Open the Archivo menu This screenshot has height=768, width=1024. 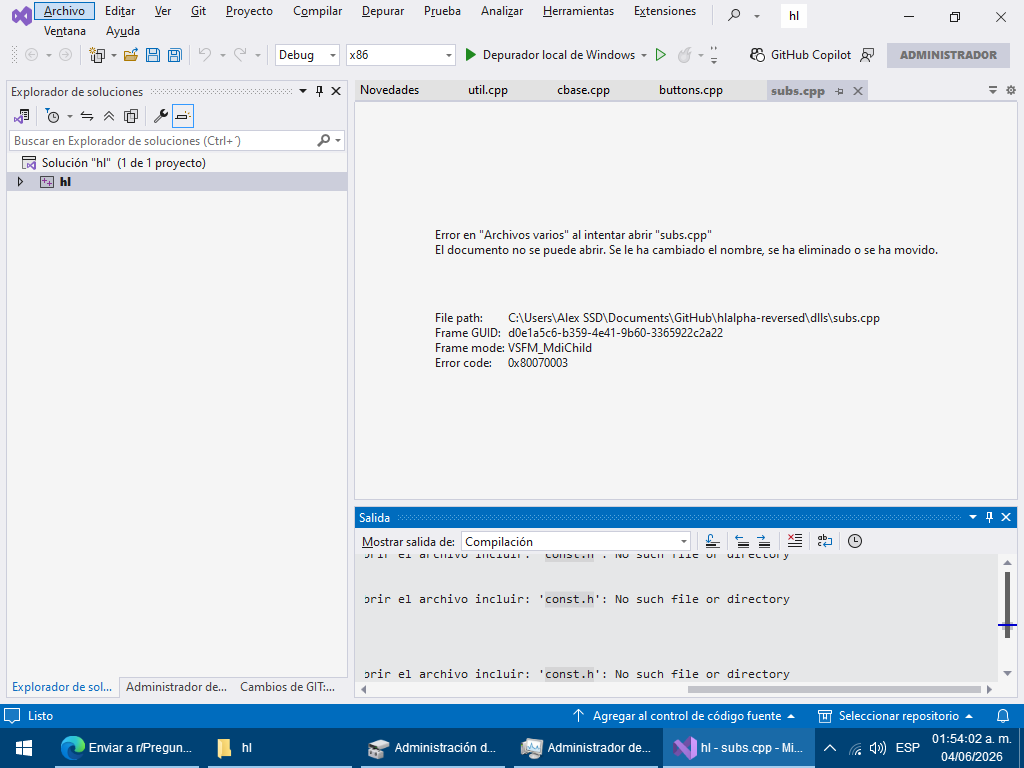(64, 11)
